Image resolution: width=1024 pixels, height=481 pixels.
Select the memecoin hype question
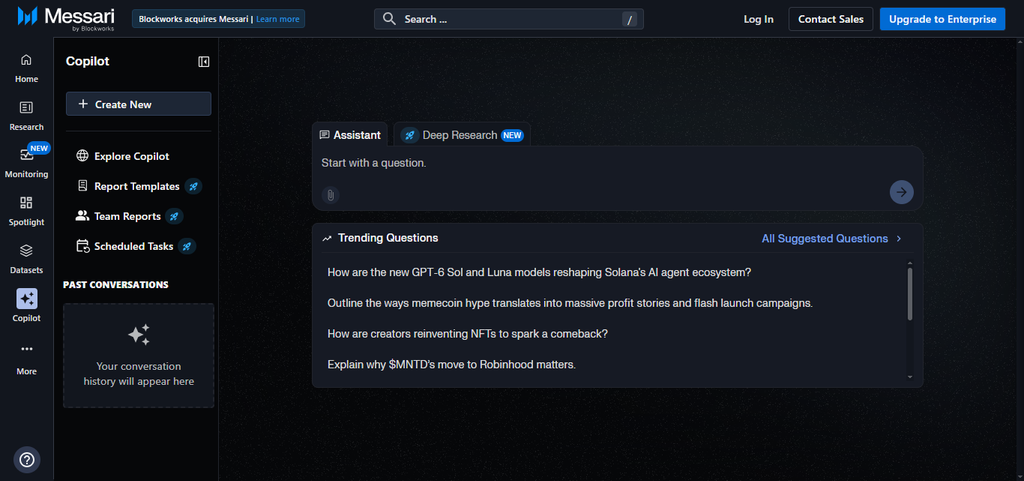point(570,303)
